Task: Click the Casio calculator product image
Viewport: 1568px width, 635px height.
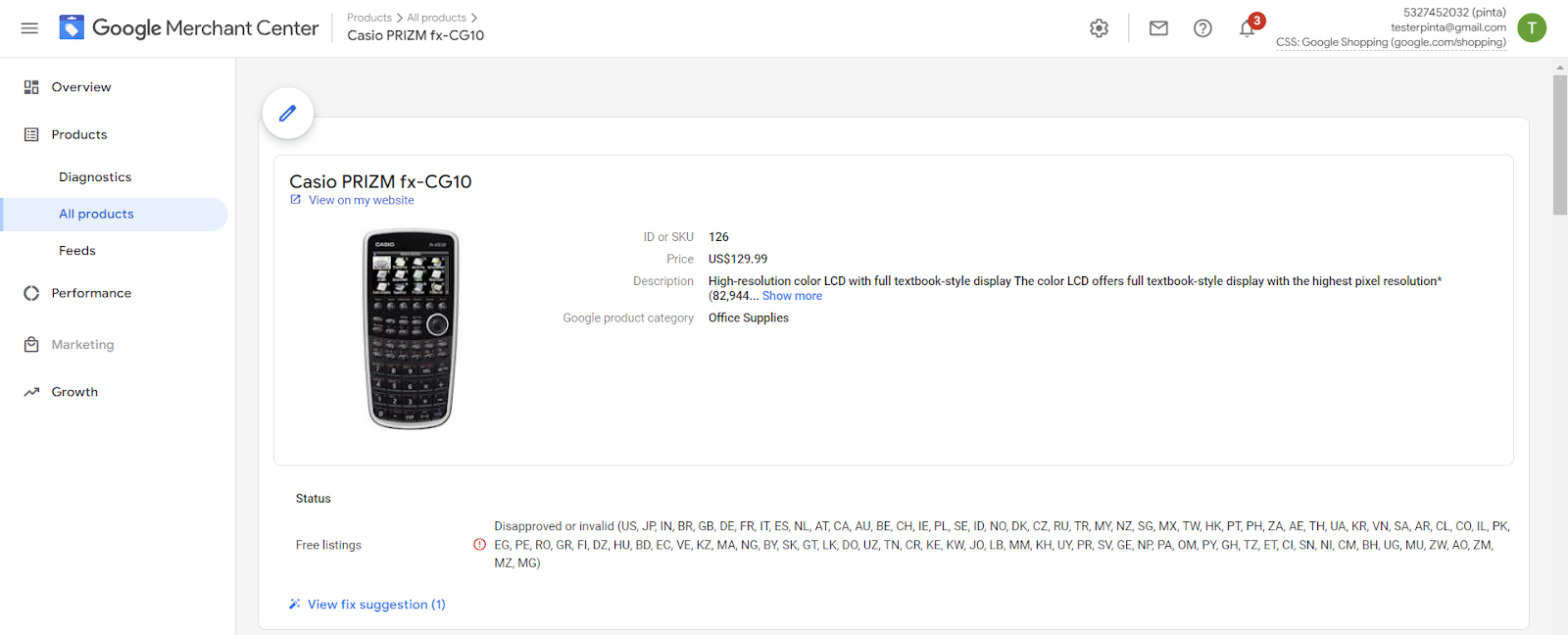Action: tap(412, 329)
